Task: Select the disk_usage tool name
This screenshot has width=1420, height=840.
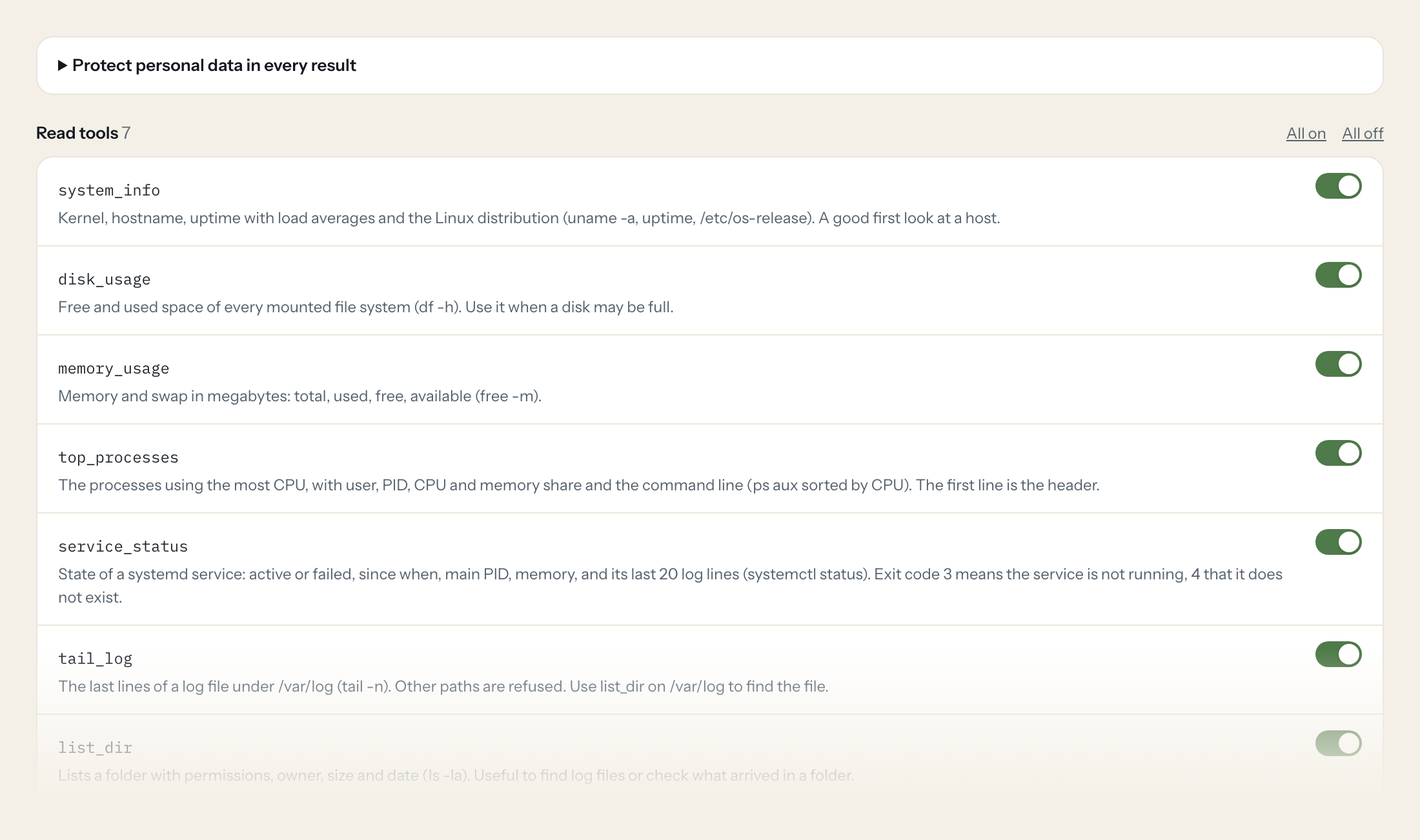Action: pos(105,279)
